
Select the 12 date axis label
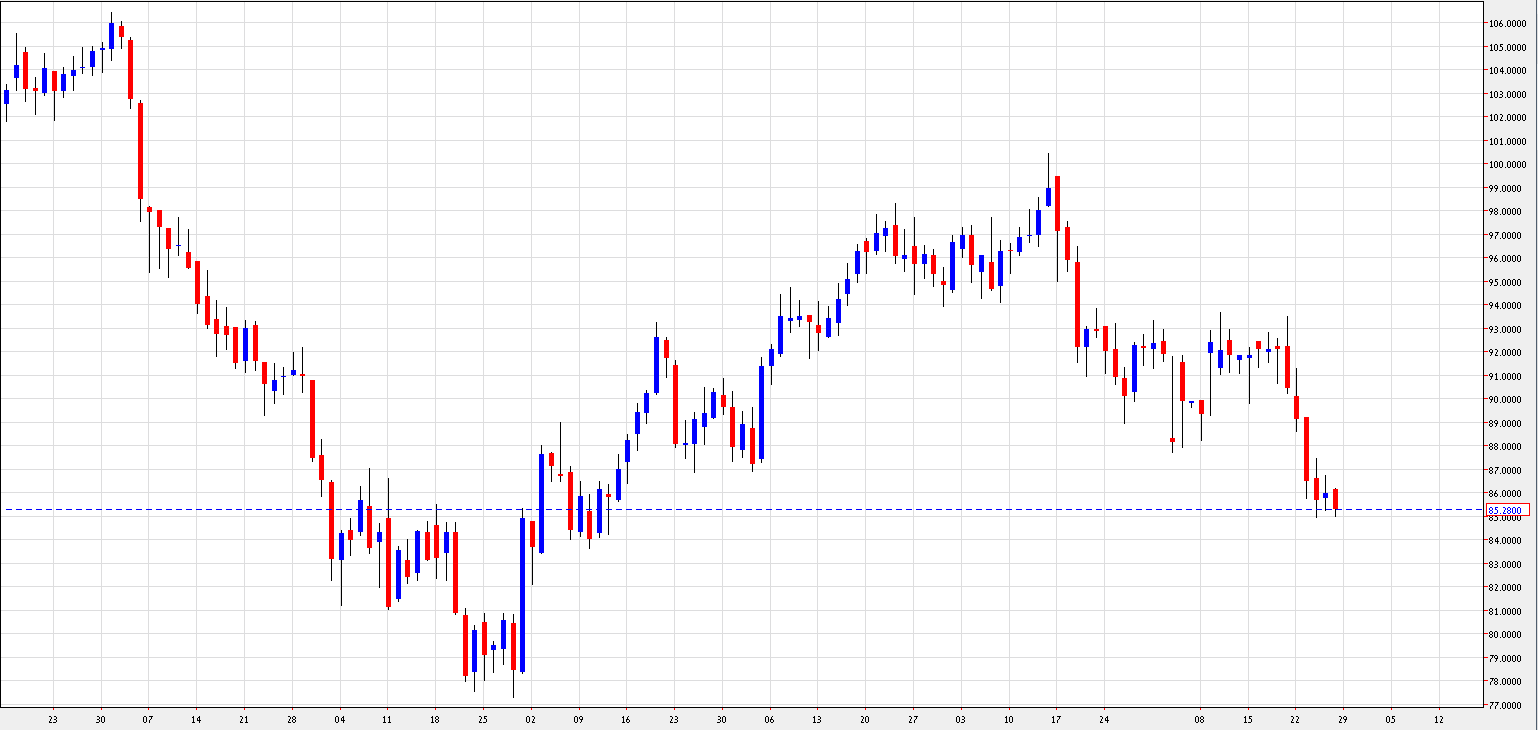(1439, 719)
